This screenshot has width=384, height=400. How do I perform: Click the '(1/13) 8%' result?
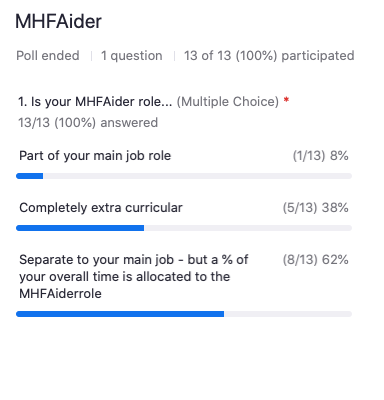tap(321, 156)
